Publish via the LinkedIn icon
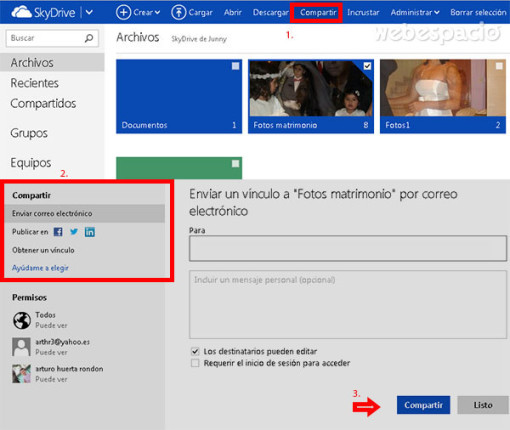 [x=90, y=232]
